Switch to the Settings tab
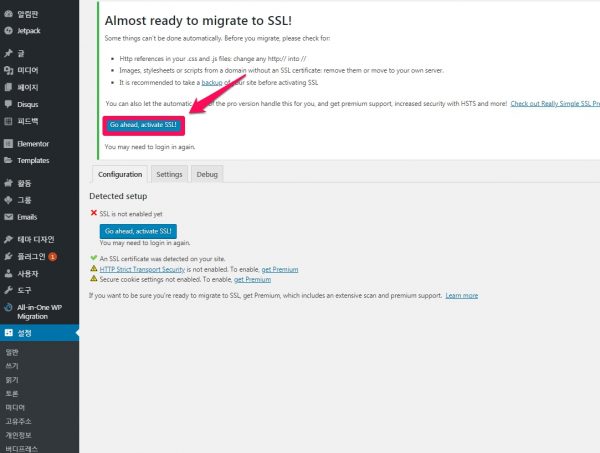600x453 pixels. 169,174
